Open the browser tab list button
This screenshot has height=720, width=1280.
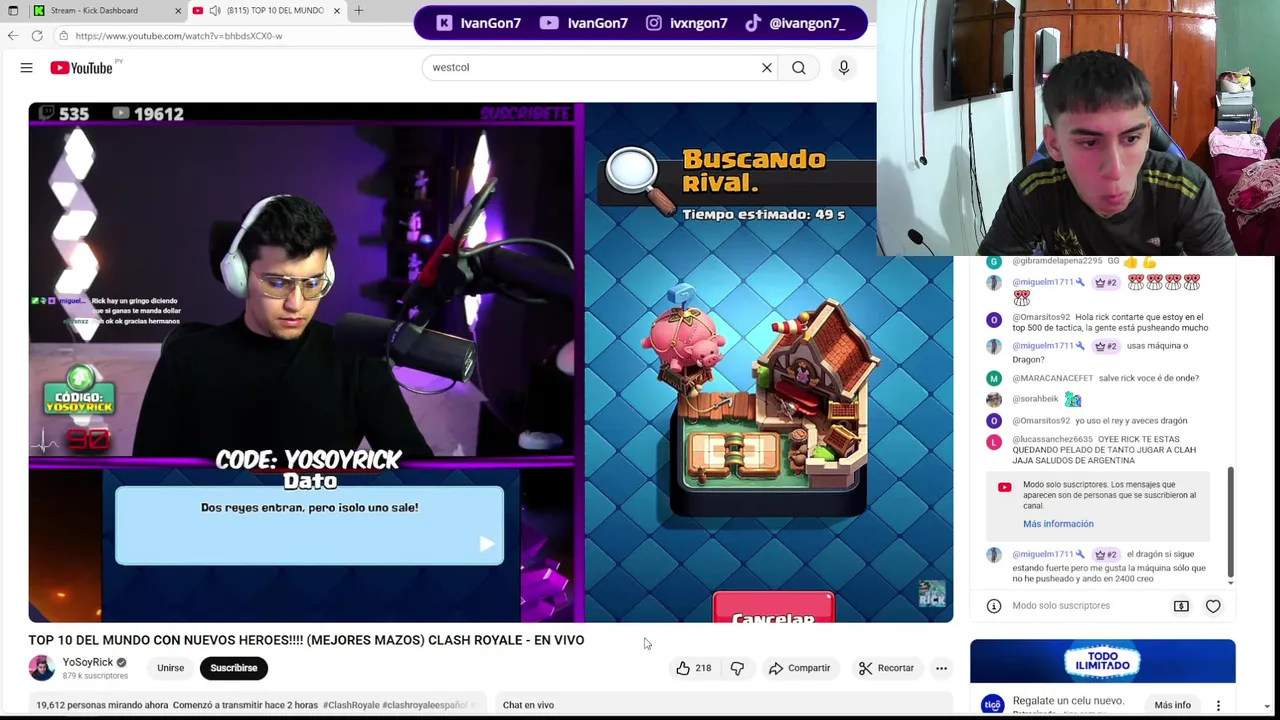coord(13,10)
